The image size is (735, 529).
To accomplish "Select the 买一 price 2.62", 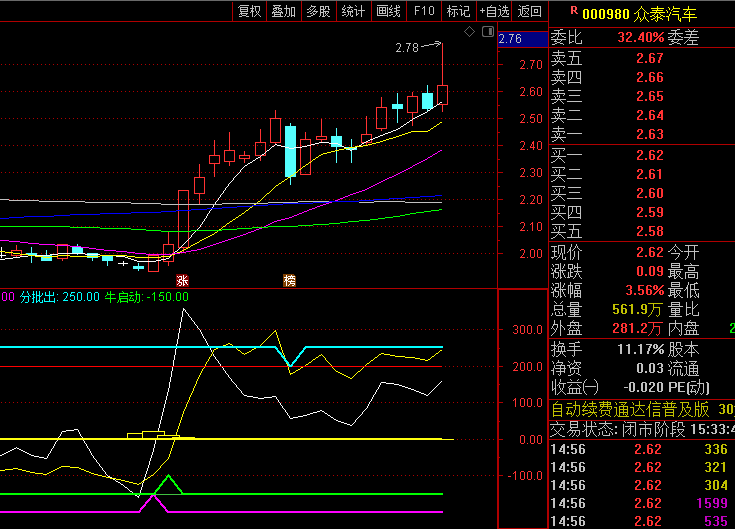I will 650,155.
